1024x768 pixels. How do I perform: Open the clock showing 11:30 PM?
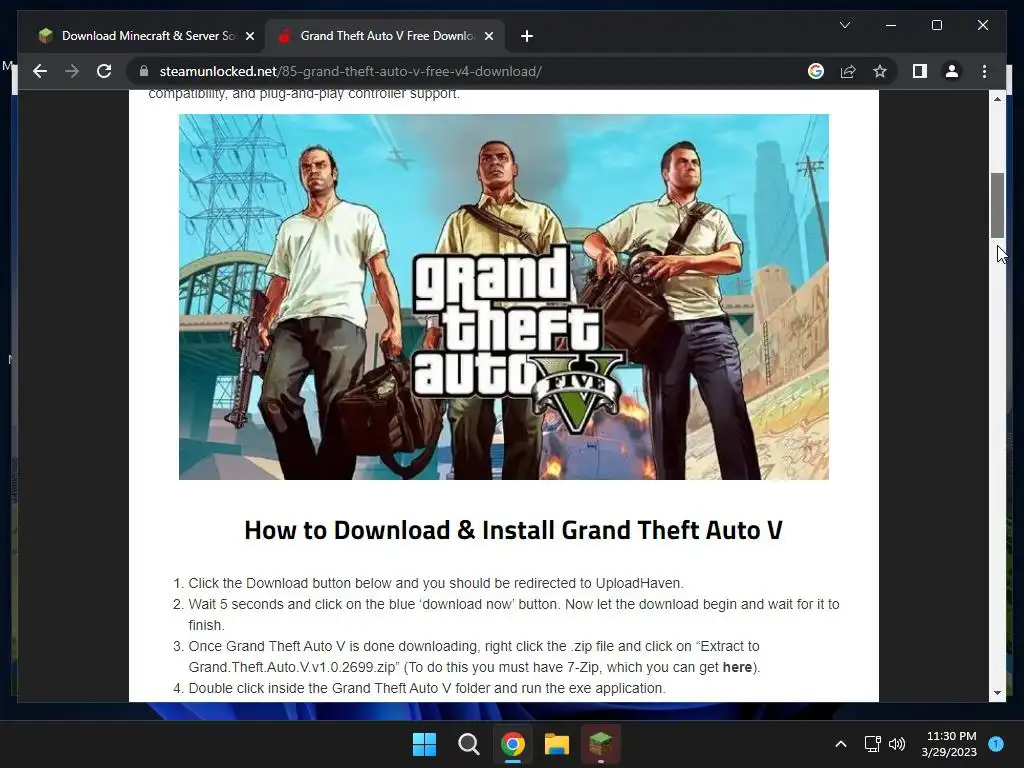point(950,744)
